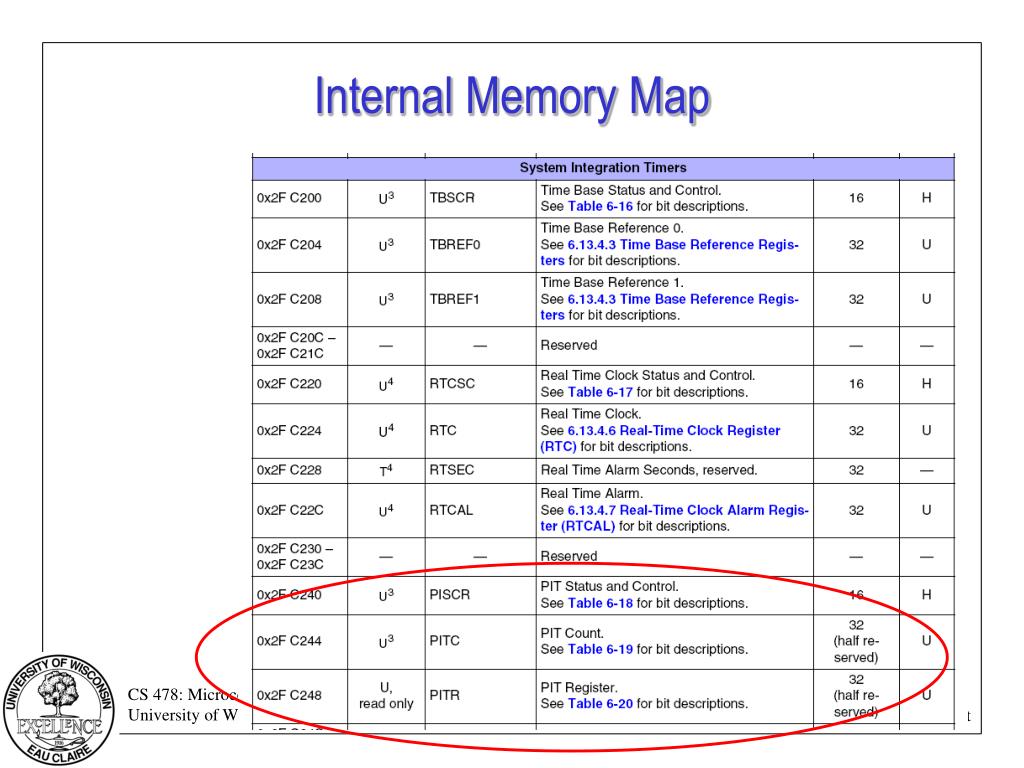Click reset value H in RTCSC row
The image size is (1024, 768).
click(926, 384)
